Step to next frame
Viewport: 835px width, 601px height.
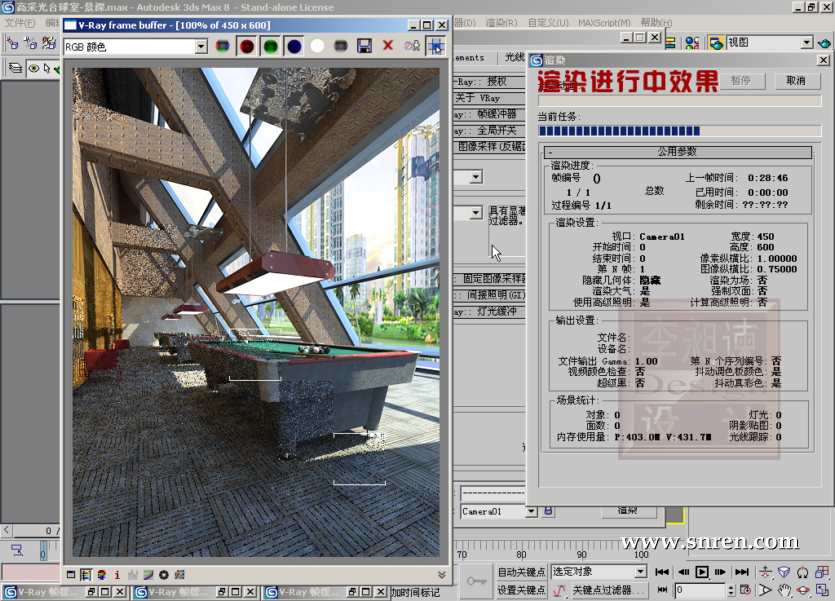click(720, 572)
